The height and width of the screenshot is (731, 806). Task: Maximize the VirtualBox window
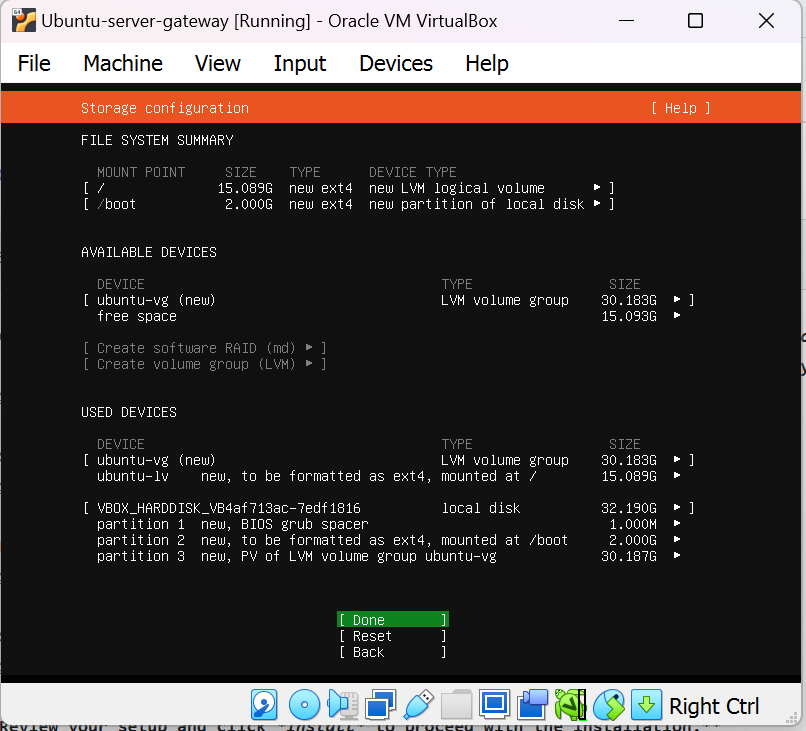(695, 21)
